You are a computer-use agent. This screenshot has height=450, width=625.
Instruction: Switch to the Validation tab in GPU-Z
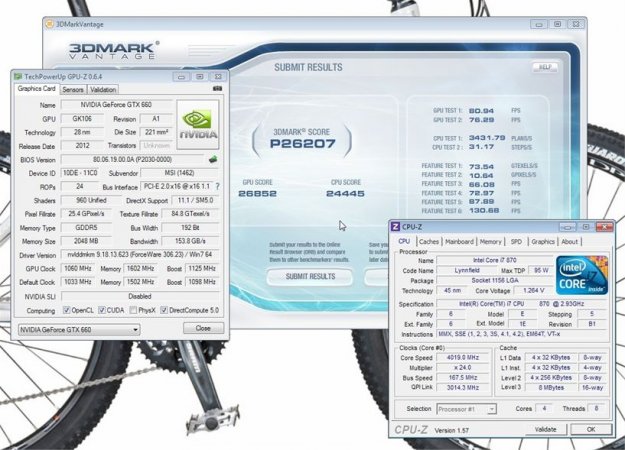click(x=103, y=90)
